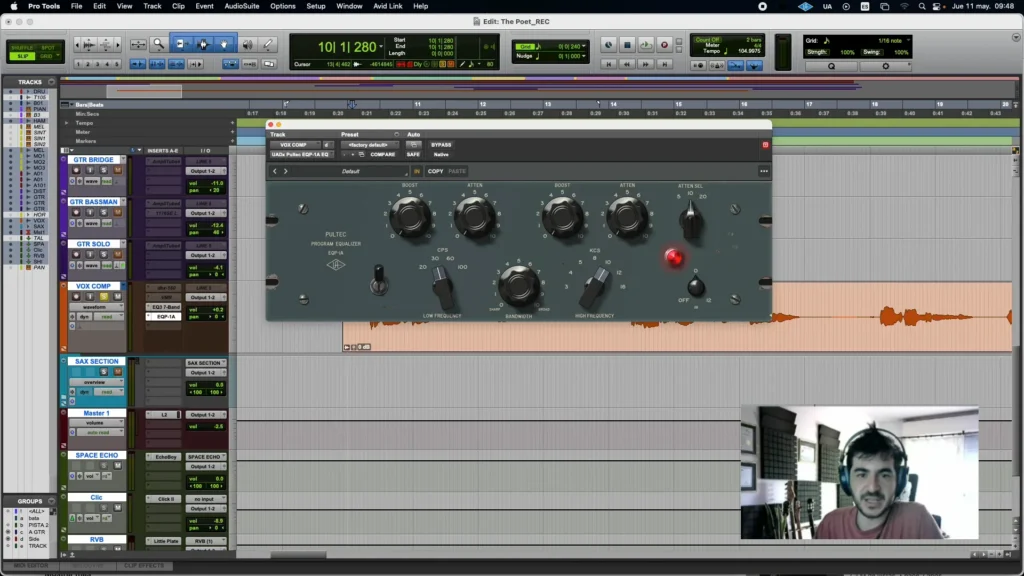Viewport: 1024px width, 576px height.
Task: Toggle the plugin IN button
Action: pyautogui.click(x=417, y=171)
